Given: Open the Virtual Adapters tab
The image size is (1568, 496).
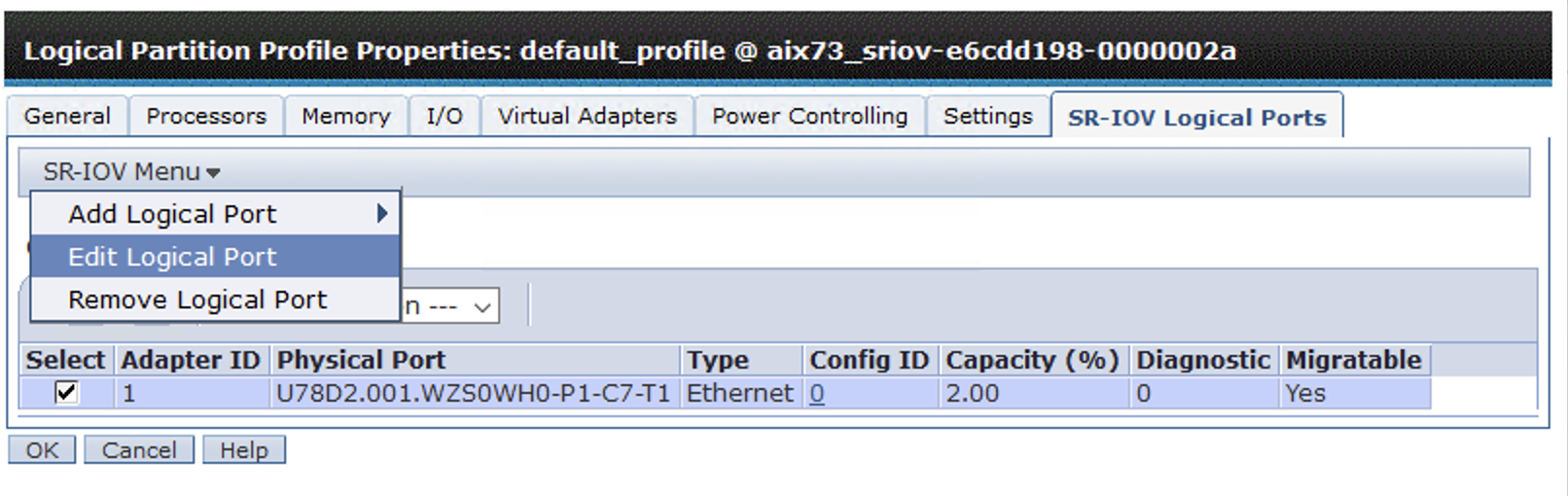Looking at the screenshot, I should 588,116.
